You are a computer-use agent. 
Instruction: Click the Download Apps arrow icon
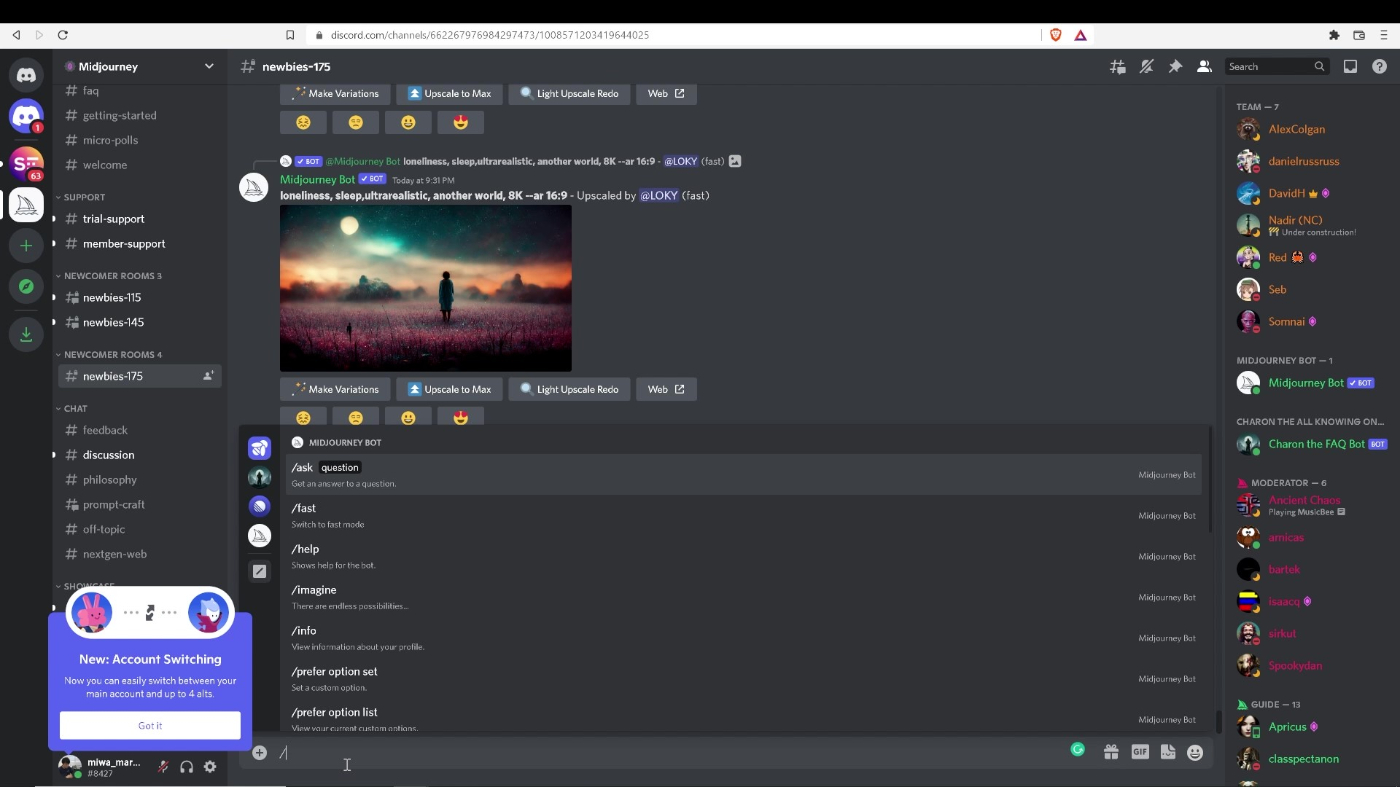pos(26,334)
